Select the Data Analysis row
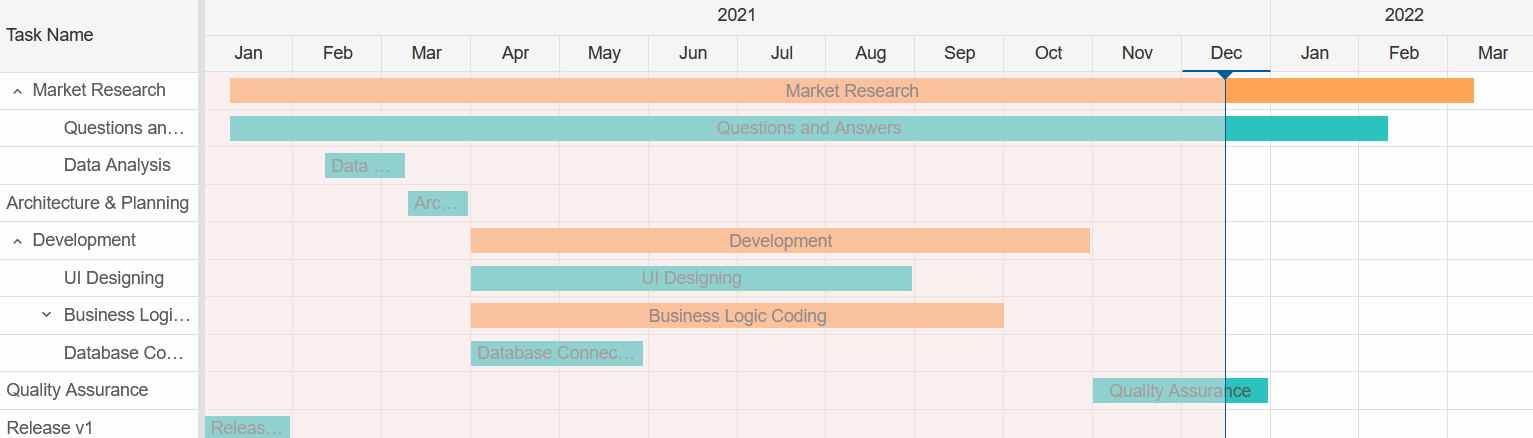1533x438 pixels. tap(117, 166)
